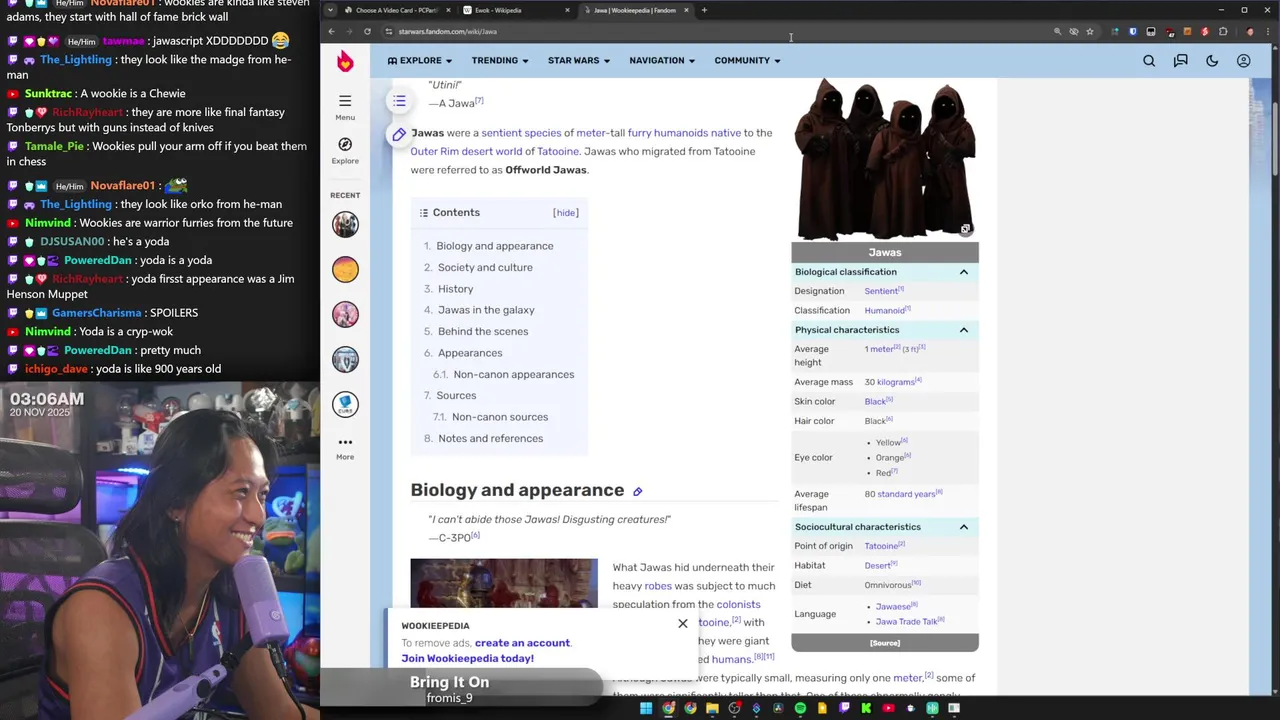This screenshot has height=720, width=1280.
Task: Collapse the Sociocultural characteristics infobox section
Action: pos(964,527)
